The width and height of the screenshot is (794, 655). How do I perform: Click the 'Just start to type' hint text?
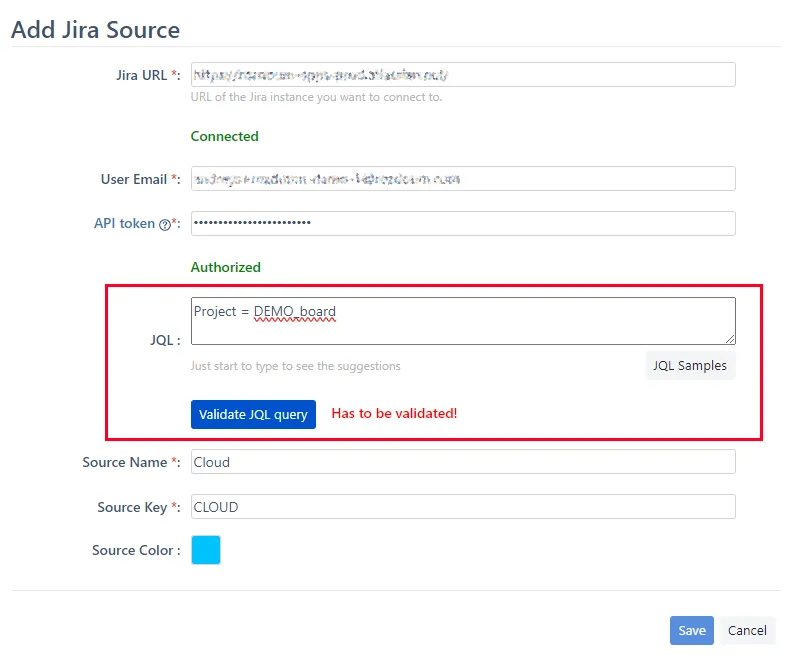[295, 366]
